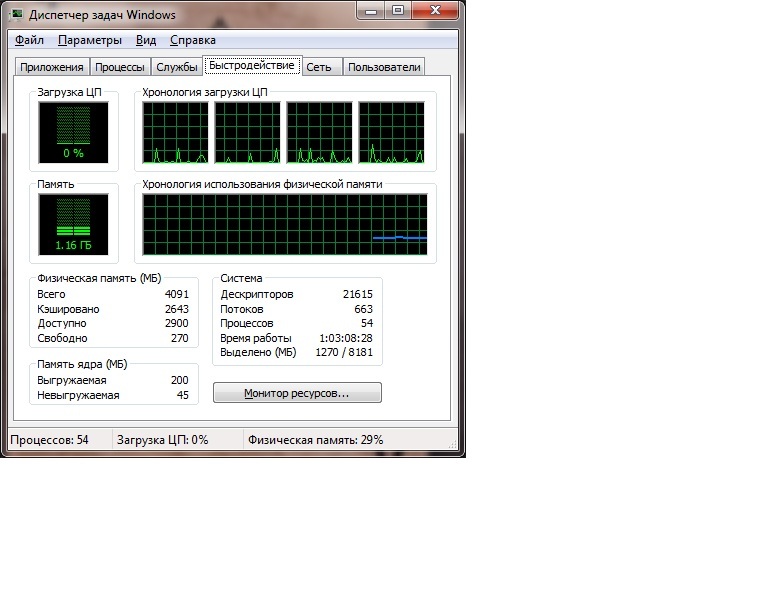The height and width of the screenshot is (614, 768).
Task: Close the Диспетчер задач window
Action: [x=435, y=10]
